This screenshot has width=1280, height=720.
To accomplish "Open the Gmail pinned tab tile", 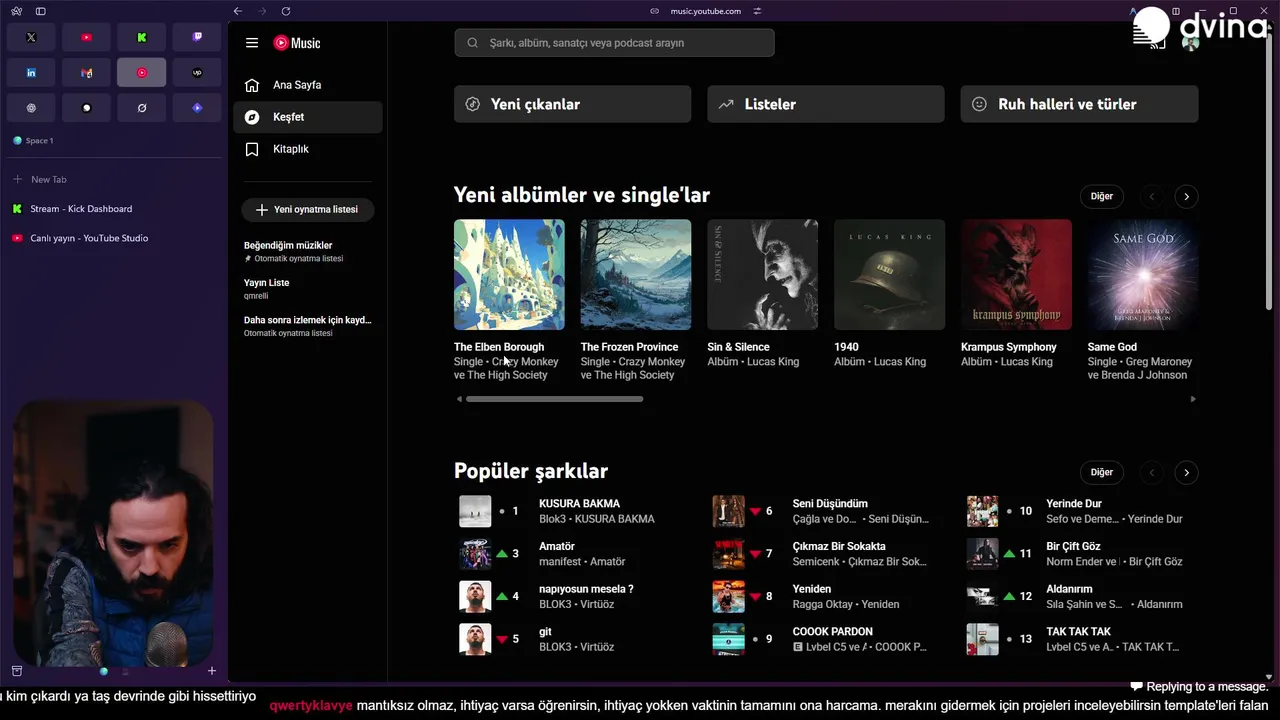I will 86,72.
